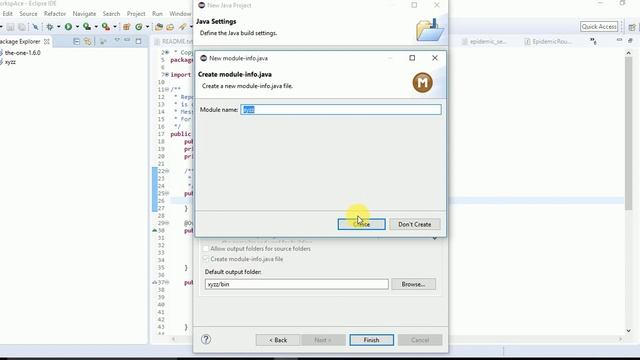Image resolution: width=640 pixels, height=360 pixels.
Task: Close the Package Explorer tab
Action: click(47, 41)
